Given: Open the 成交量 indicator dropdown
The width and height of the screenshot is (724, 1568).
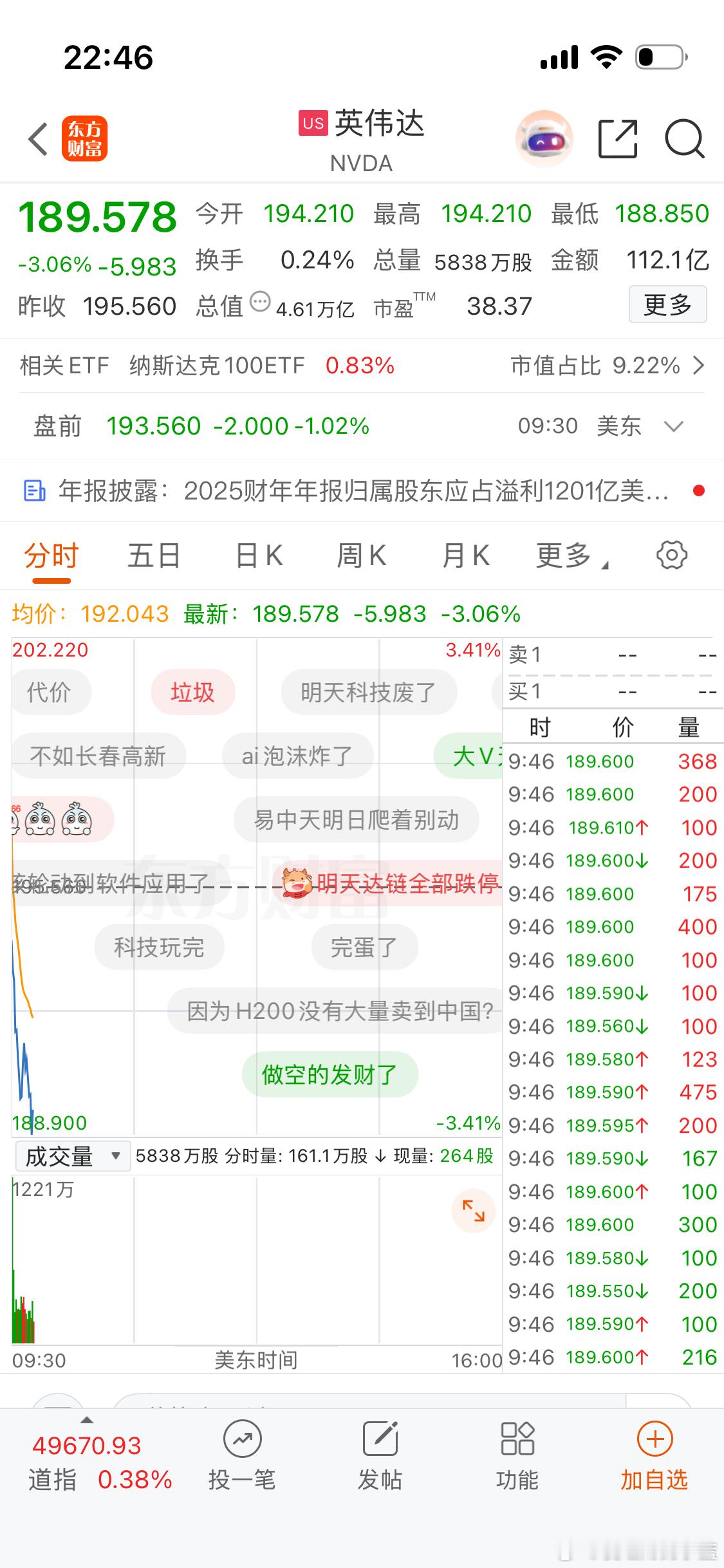Looking at the screenshot, I should (73, 1156).
